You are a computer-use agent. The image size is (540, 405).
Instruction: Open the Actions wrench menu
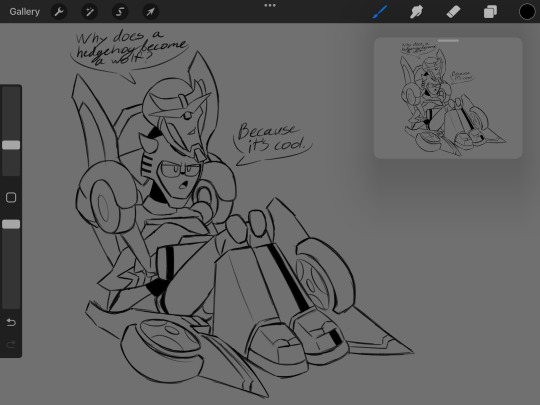click(59, 12)
